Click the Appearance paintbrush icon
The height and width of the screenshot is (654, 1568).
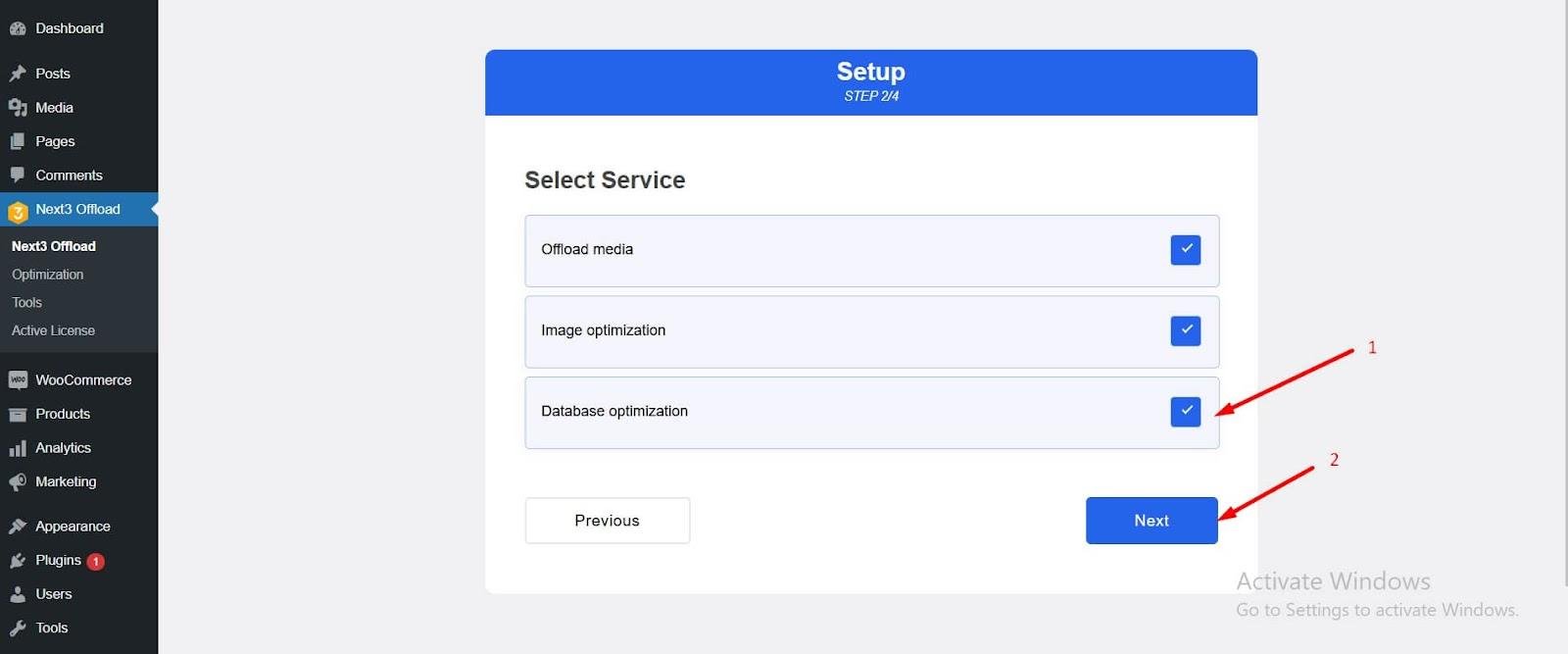18,527
